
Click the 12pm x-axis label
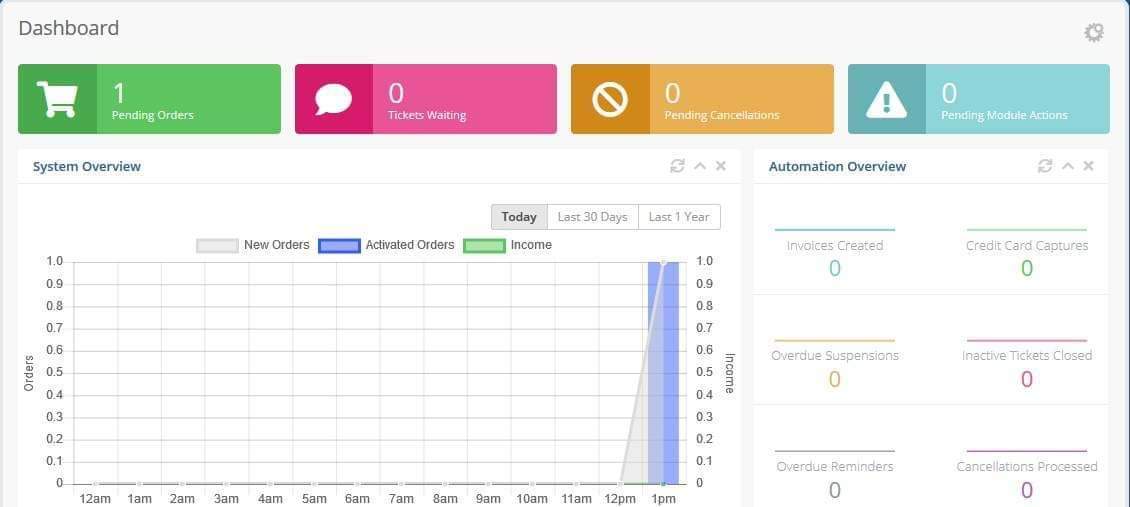(x=619, y=499)
